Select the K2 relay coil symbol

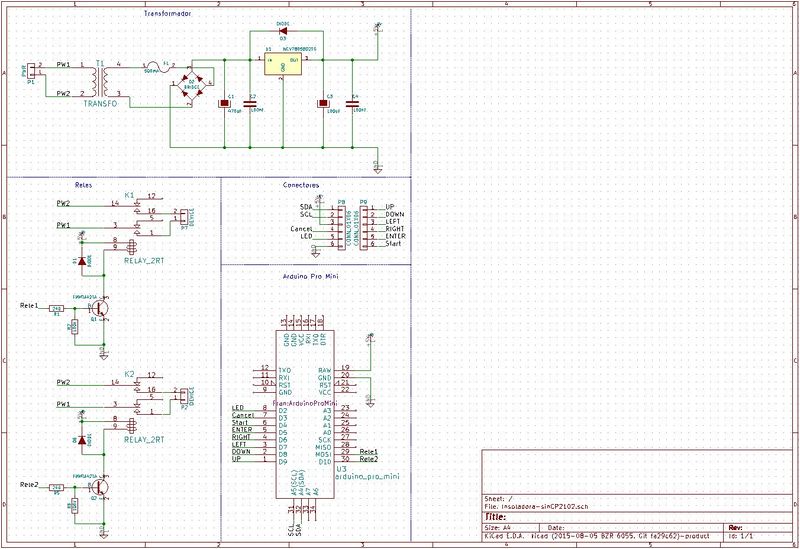(132, 426)
